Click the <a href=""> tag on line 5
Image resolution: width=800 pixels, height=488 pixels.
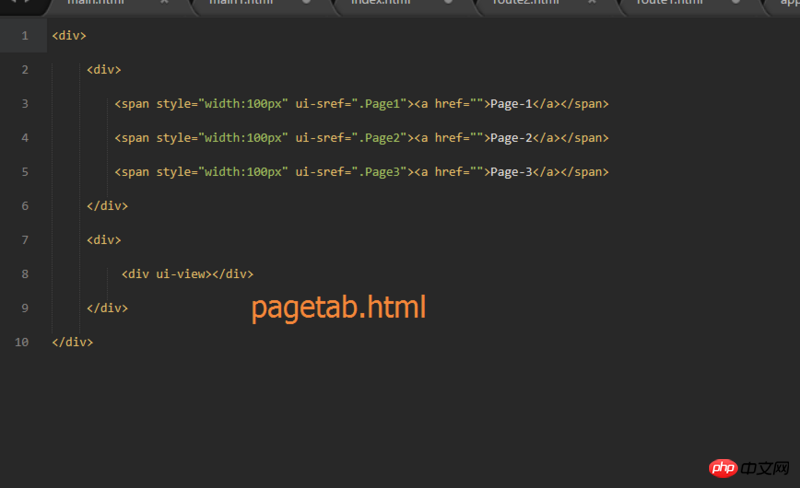(452, 172)
